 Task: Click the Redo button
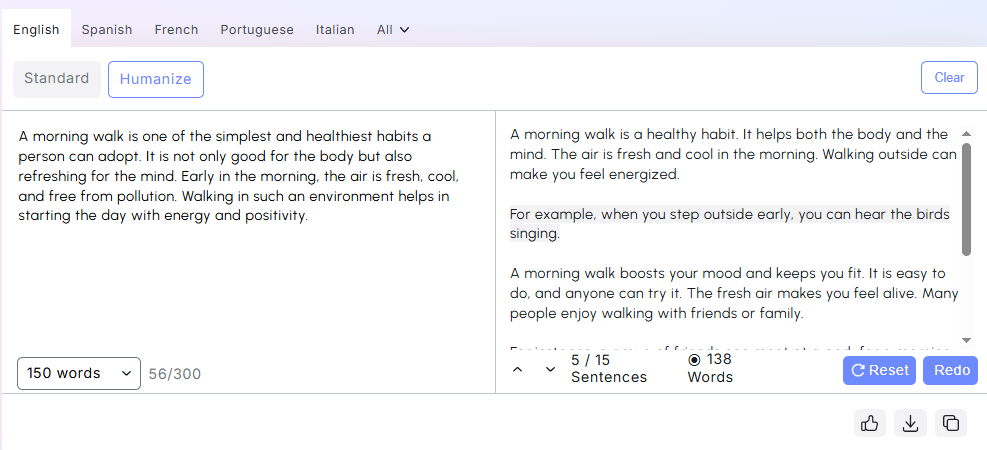951,370
